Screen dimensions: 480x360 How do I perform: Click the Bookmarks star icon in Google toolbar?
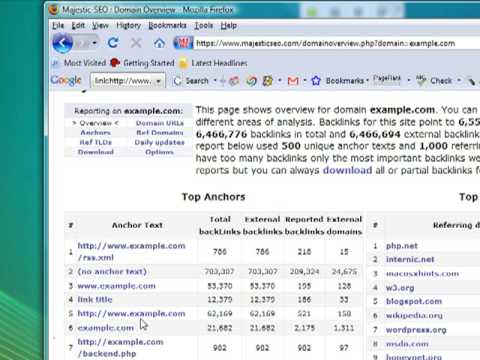[316, 81]
